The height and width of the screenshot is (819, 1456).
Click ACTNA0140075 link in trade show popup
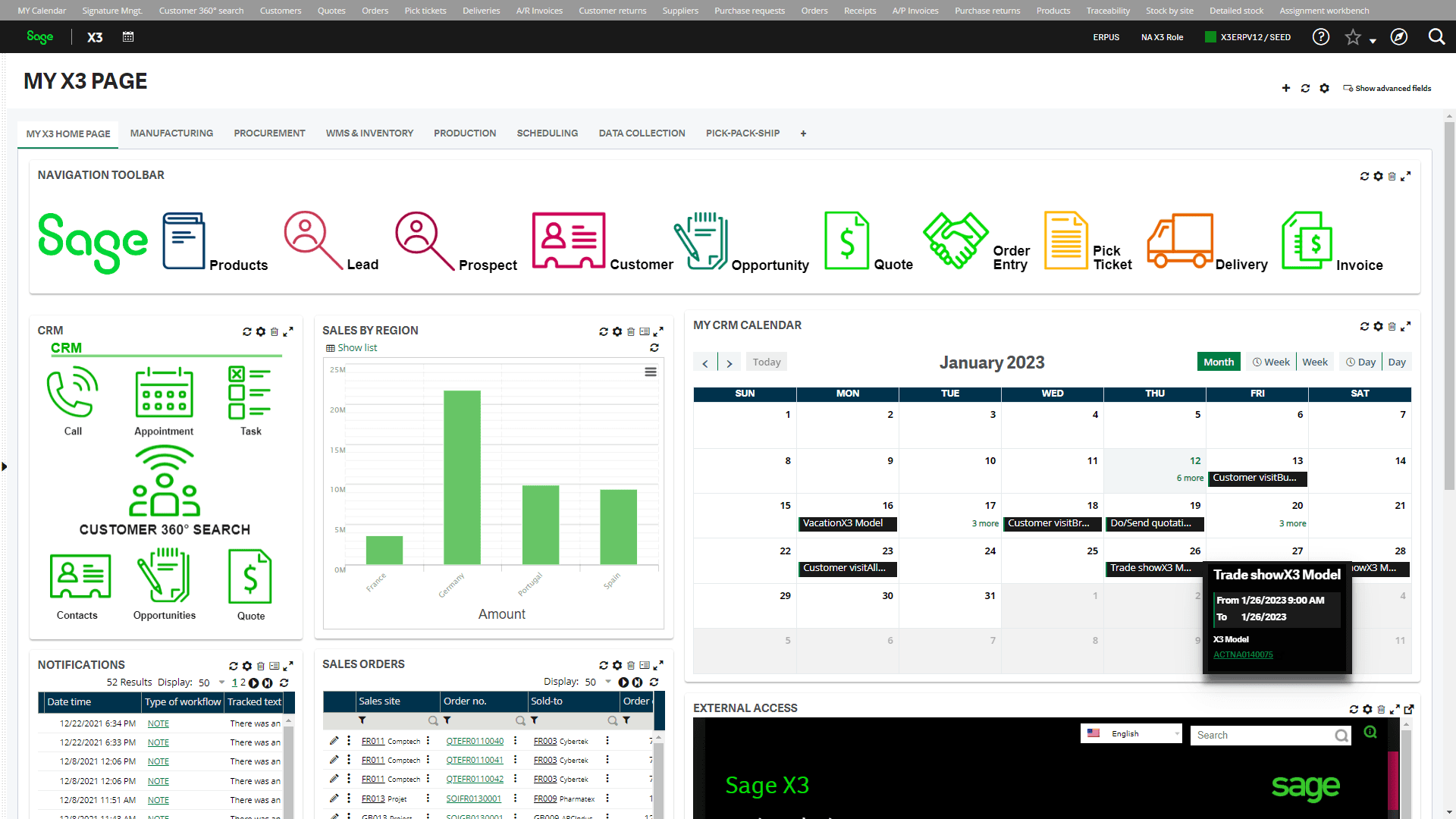pyautogui.click(x=1243, y=654)
